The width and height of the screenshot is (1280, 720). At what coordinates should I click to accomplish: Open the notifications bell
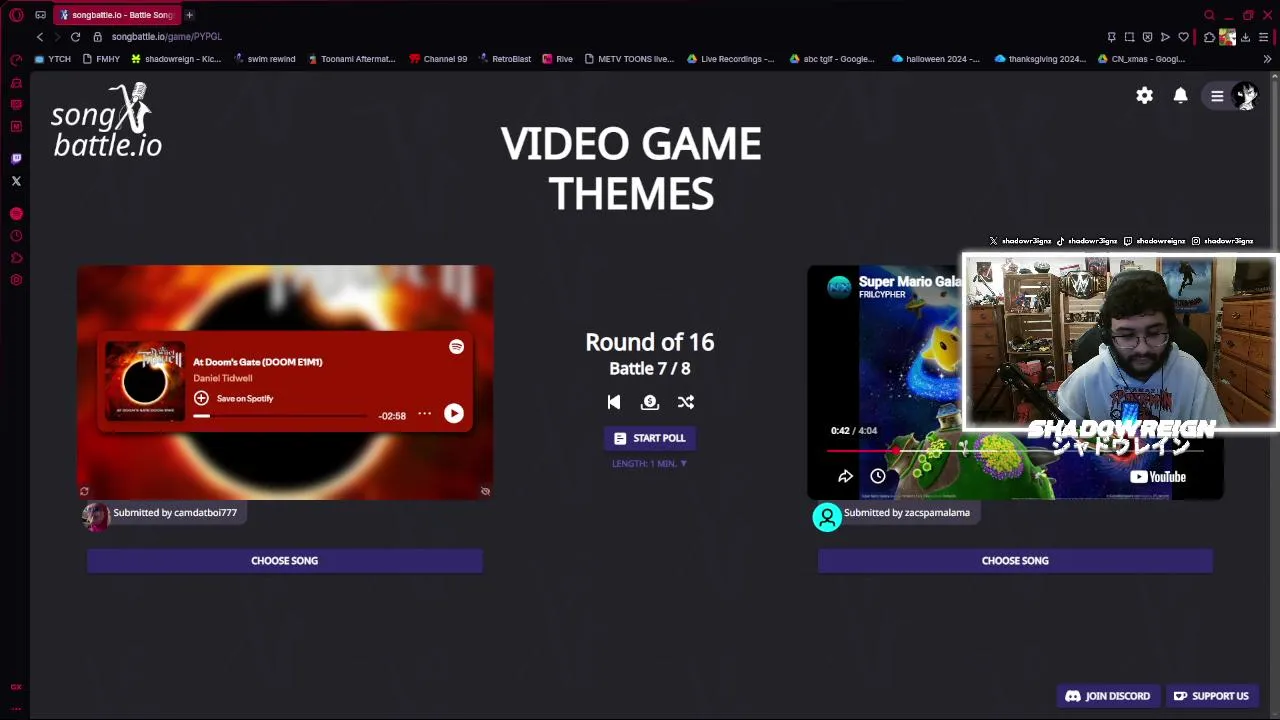1181,96
